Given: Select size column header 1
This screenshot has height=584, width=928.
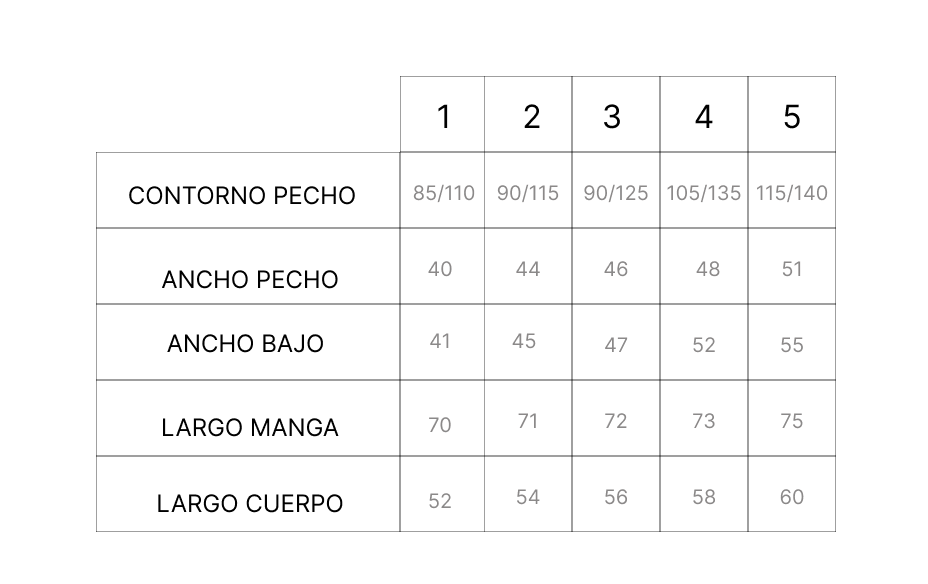Looking at the screenshot, I should 444,117.
